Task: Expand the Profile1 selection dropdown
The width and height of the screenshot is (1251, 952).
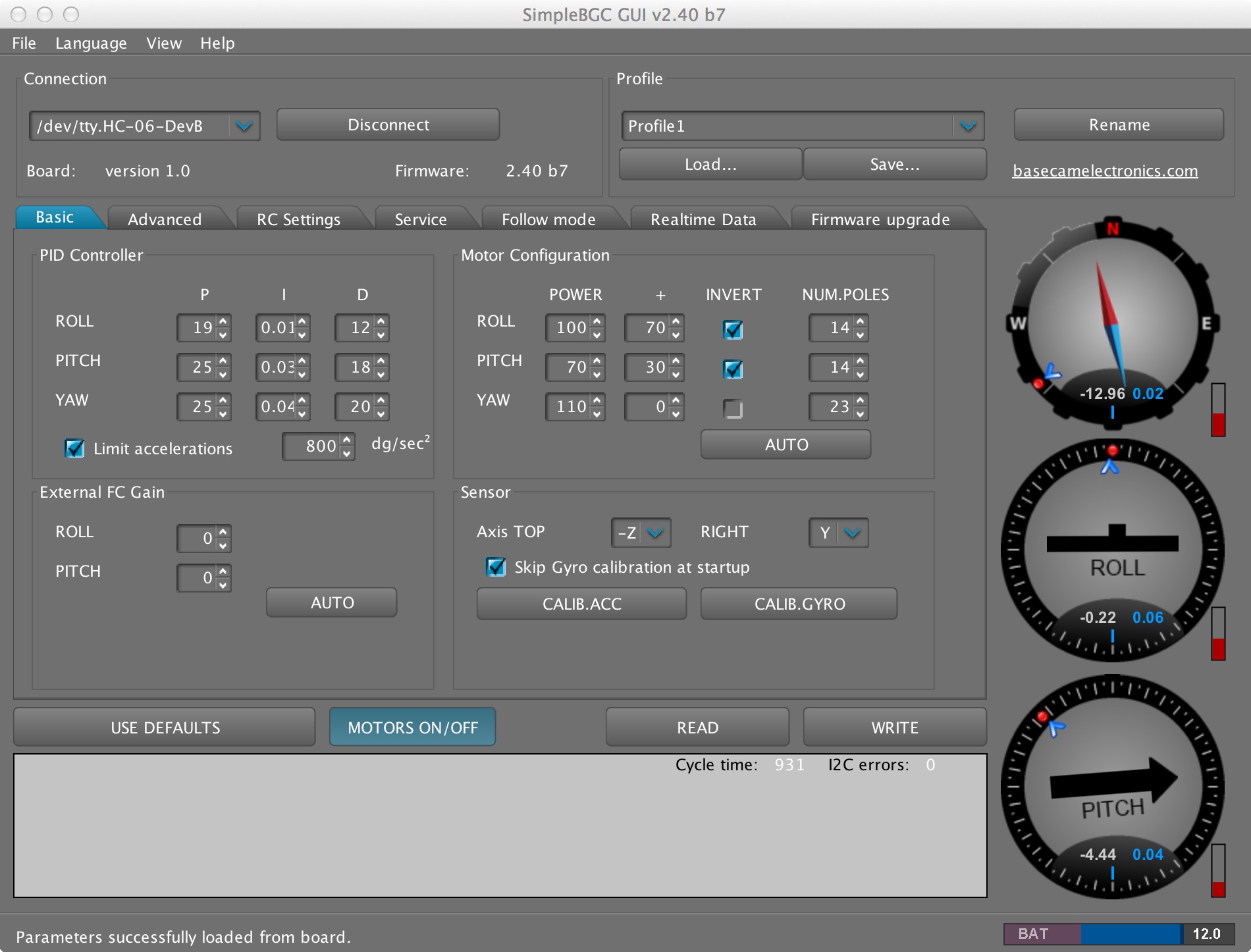Action: click(x=967, y=126)
